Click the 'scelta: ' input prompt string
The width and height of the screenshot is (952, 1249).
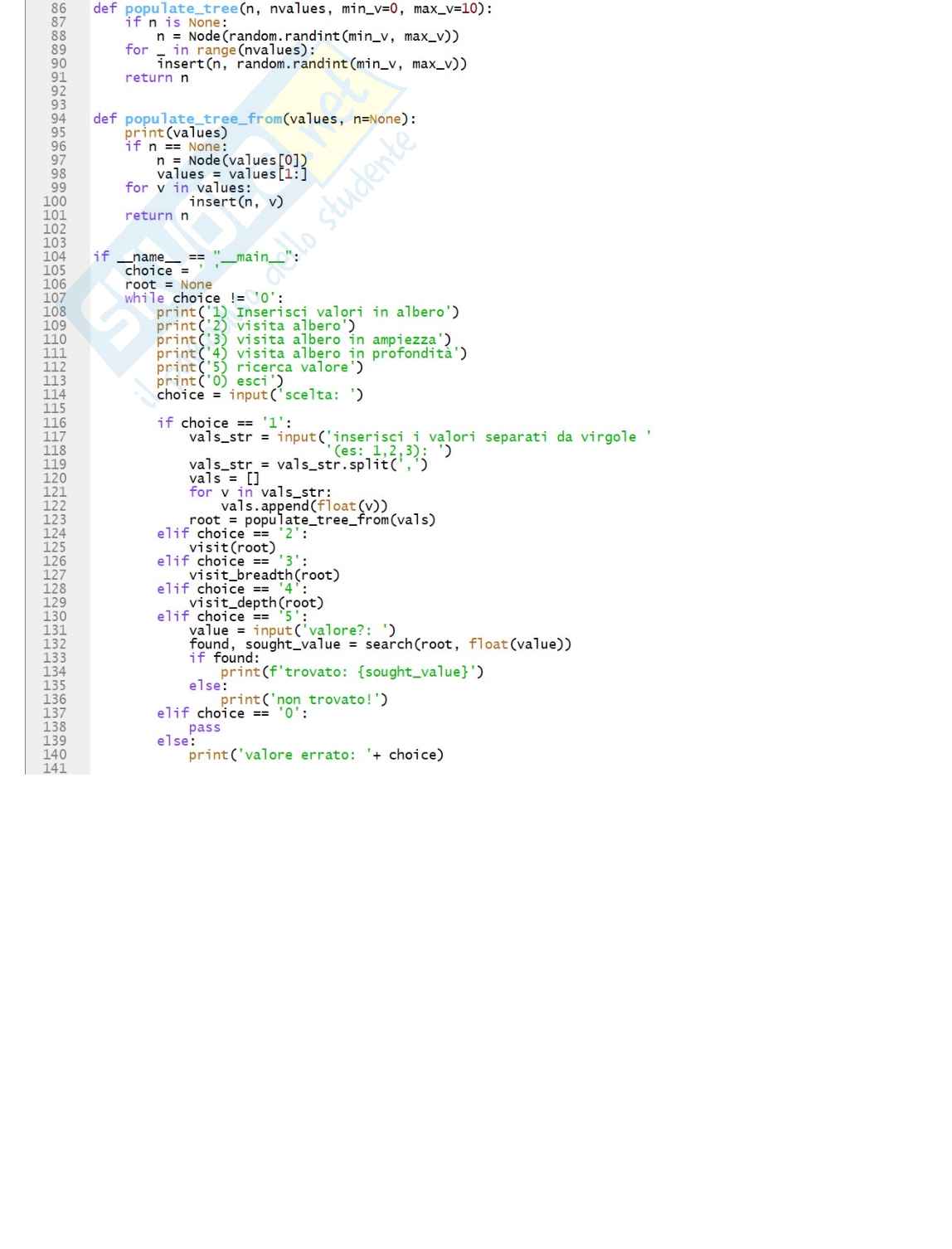[319, 396]
